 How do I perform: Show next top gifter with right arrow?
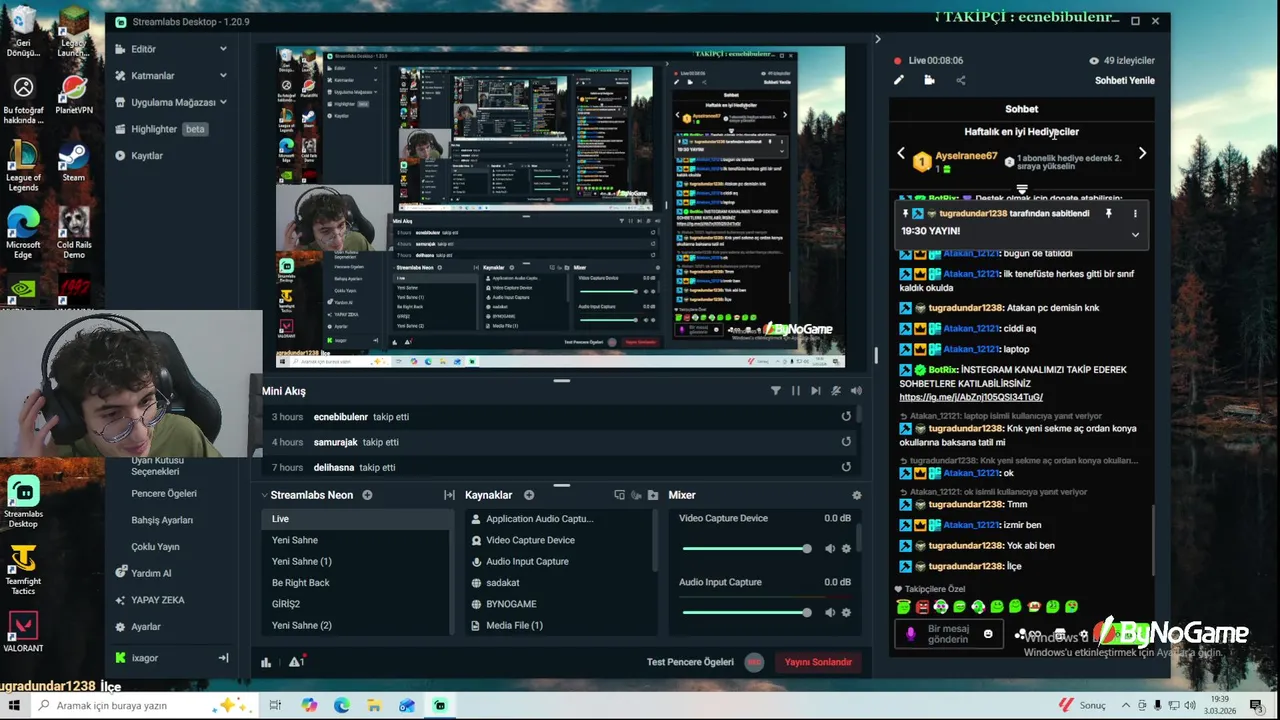(1142, 153)
